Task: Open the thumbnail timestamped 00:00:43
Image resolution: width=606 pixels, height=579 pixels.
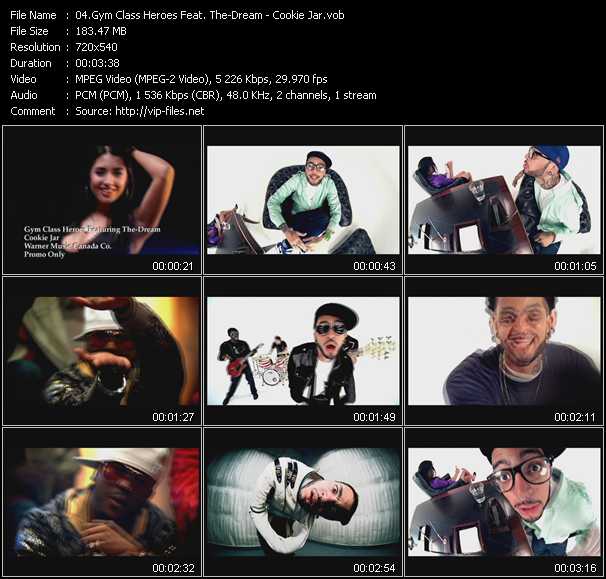Action: [303, 200]
